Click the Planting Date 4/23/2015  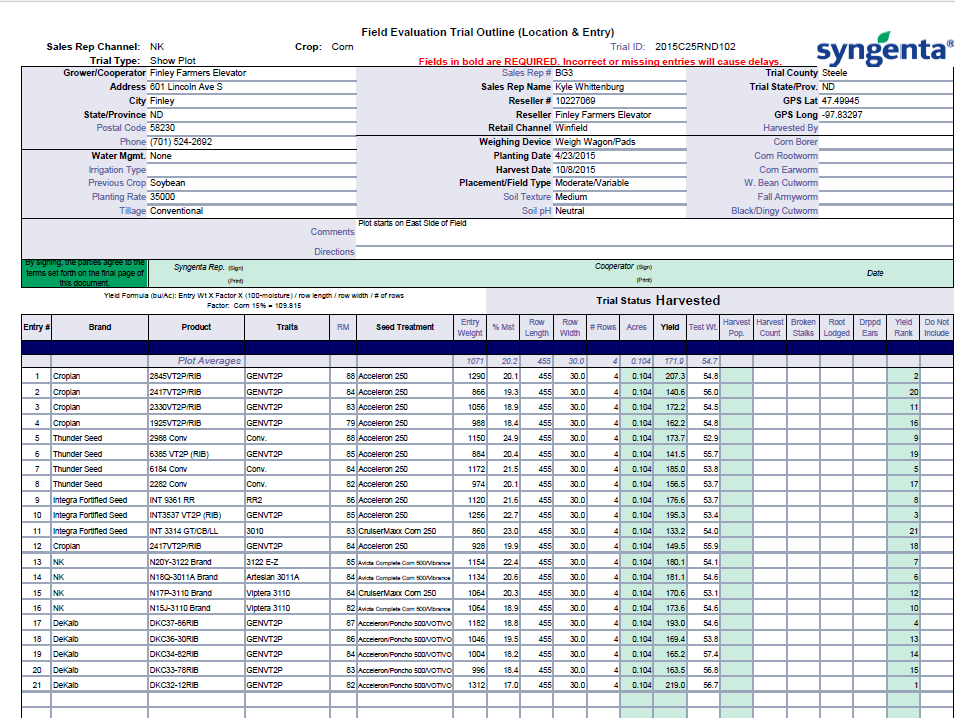click(x=575, y=156)
